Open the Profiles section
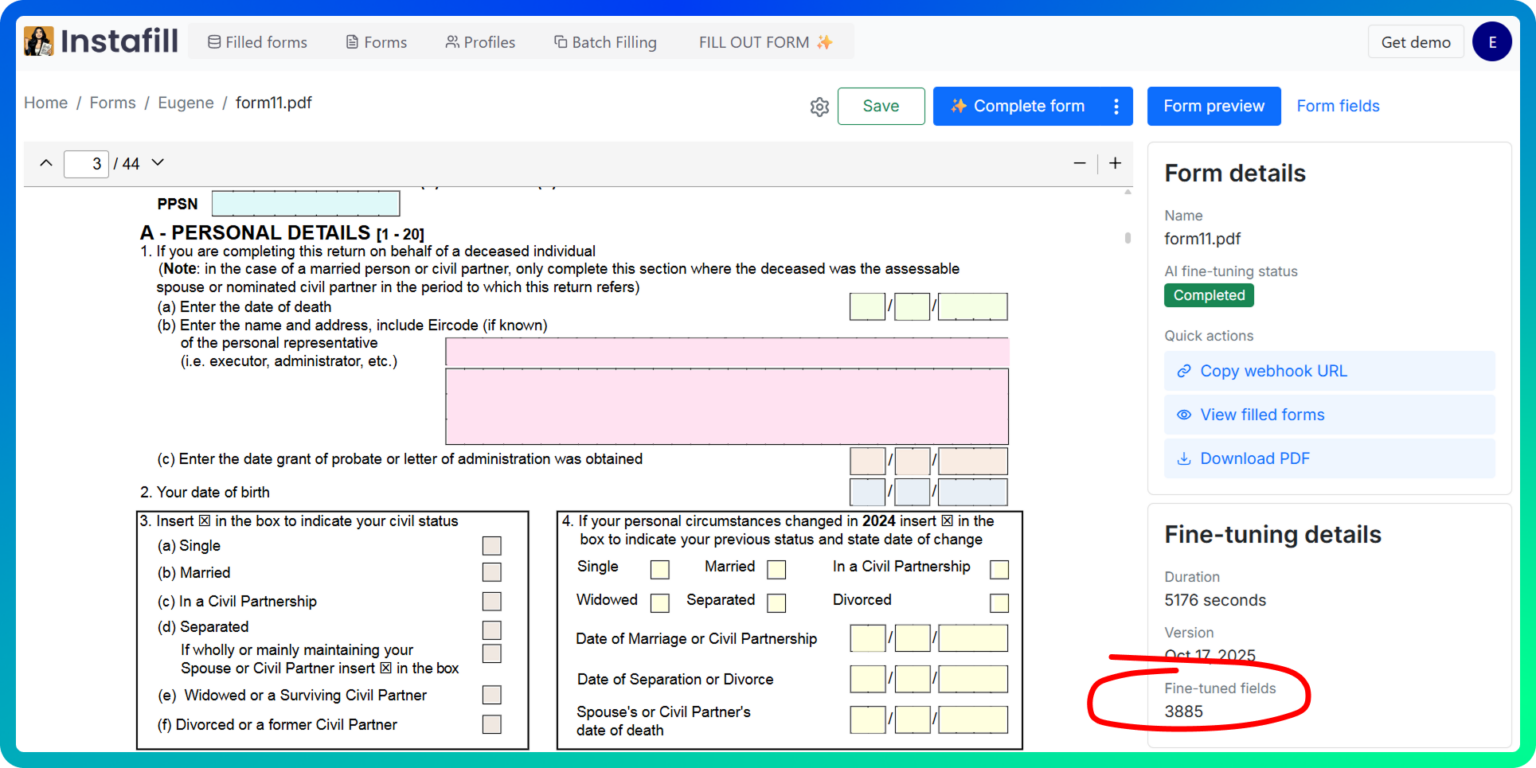Screen dimensions: 1536x768 point(480,41)
